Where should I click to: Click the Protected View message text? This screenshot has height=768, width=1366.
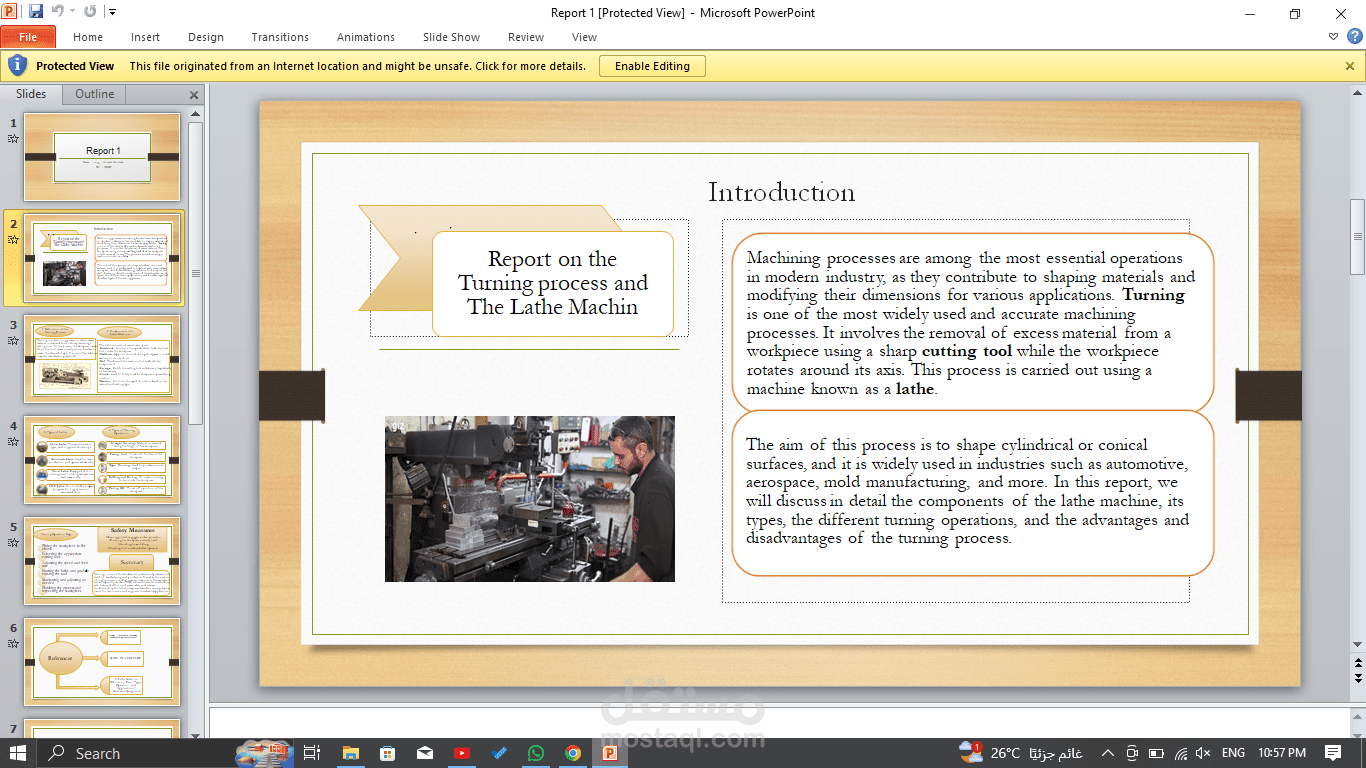point(358,66)
